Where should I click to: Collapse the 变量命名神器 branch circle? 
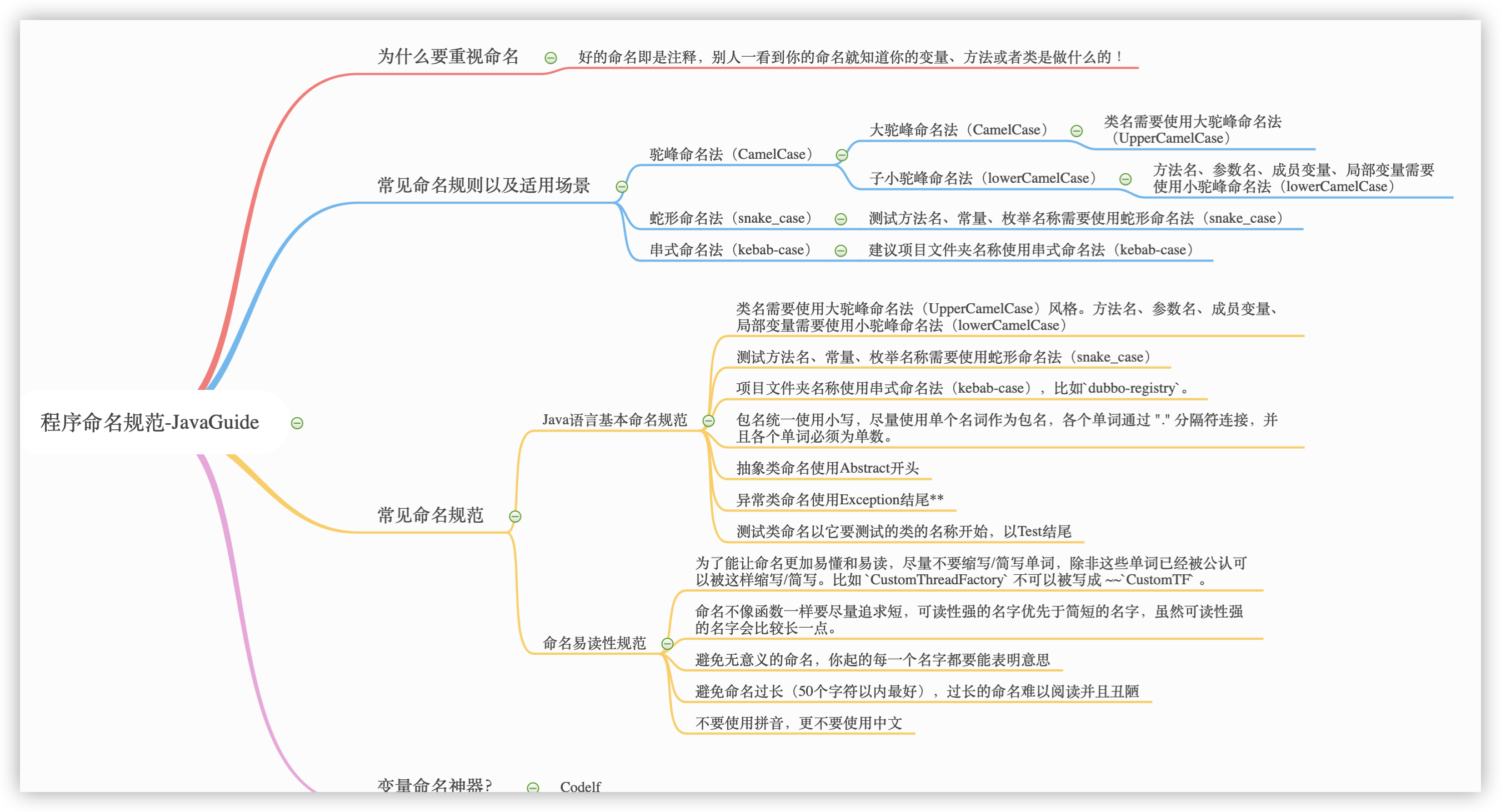pyautogui.click(x=533, y=788)
